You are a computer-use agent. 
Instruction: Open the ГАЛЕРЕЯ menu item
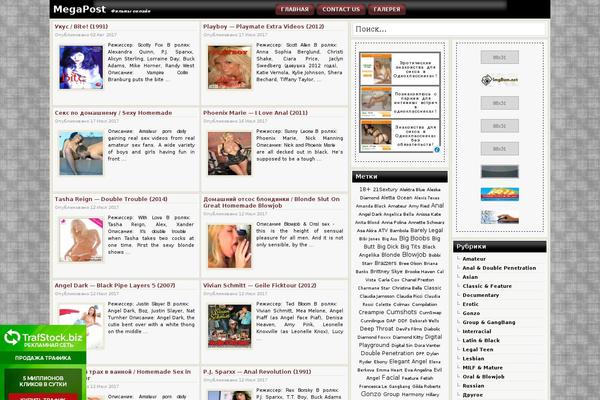[386, 10]
